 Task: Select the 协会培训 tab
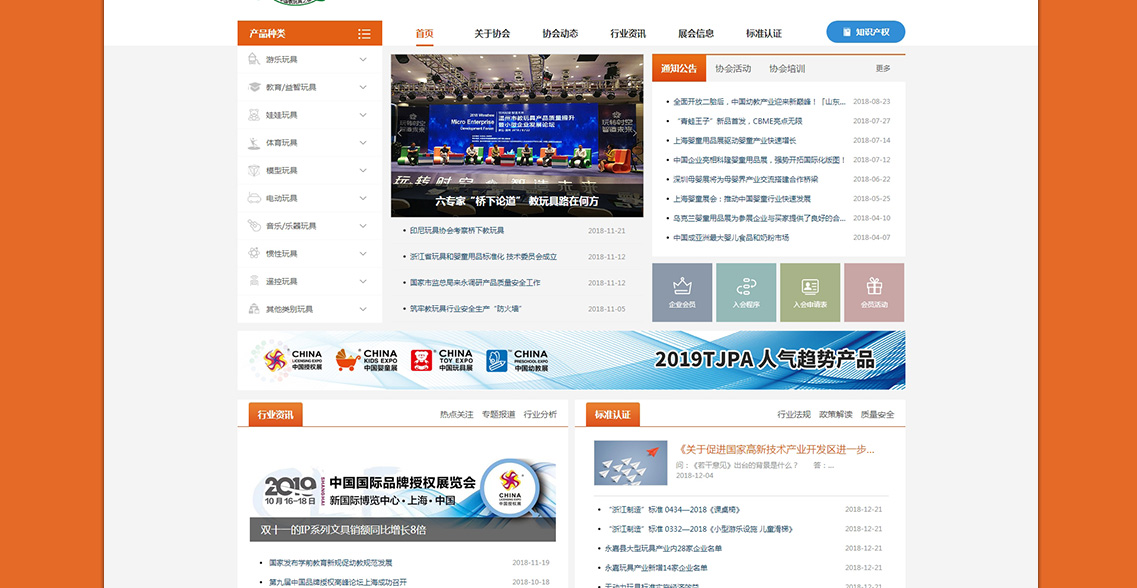click(787, 69)
